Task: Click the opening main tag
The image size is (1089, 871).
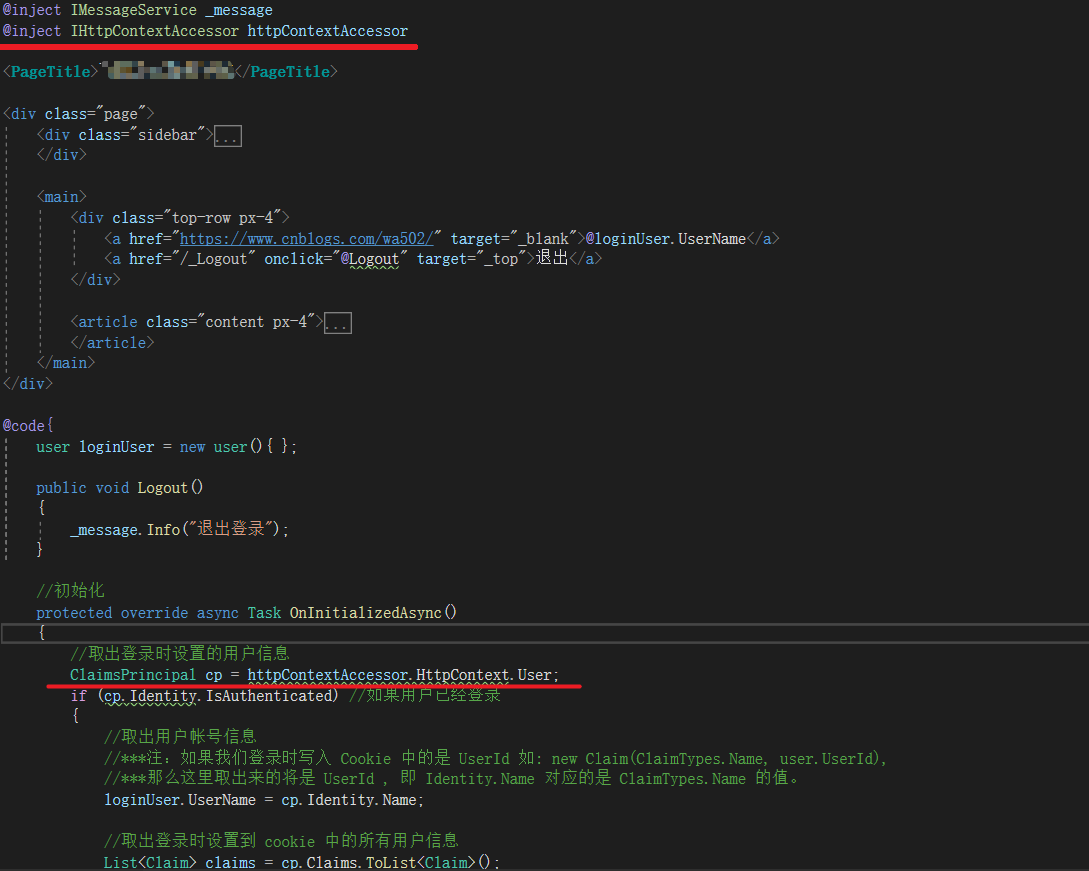Action: tap(62, 197)
